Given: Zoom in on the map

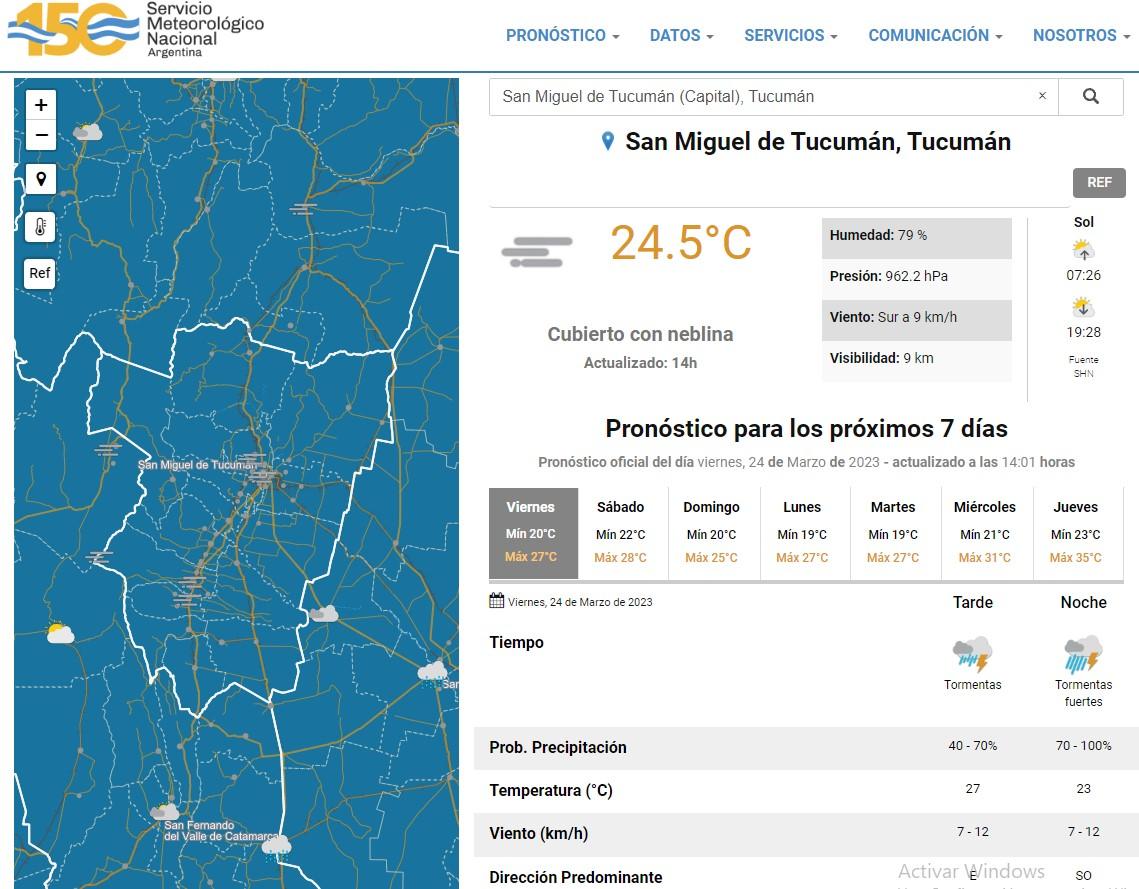Looking at the screenshot, I should 41,105.
